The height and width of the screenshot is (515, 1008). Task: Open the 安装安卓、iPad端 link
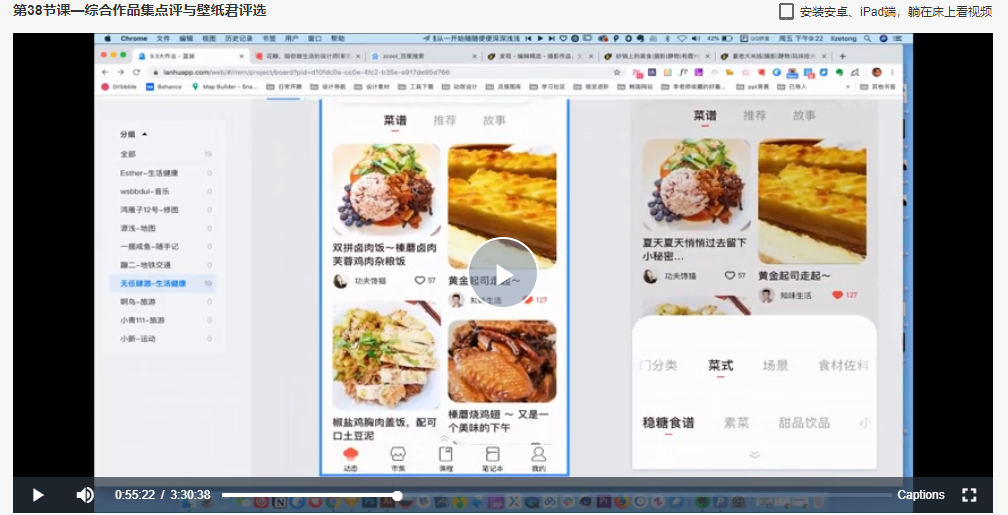(x=896, y=12)
